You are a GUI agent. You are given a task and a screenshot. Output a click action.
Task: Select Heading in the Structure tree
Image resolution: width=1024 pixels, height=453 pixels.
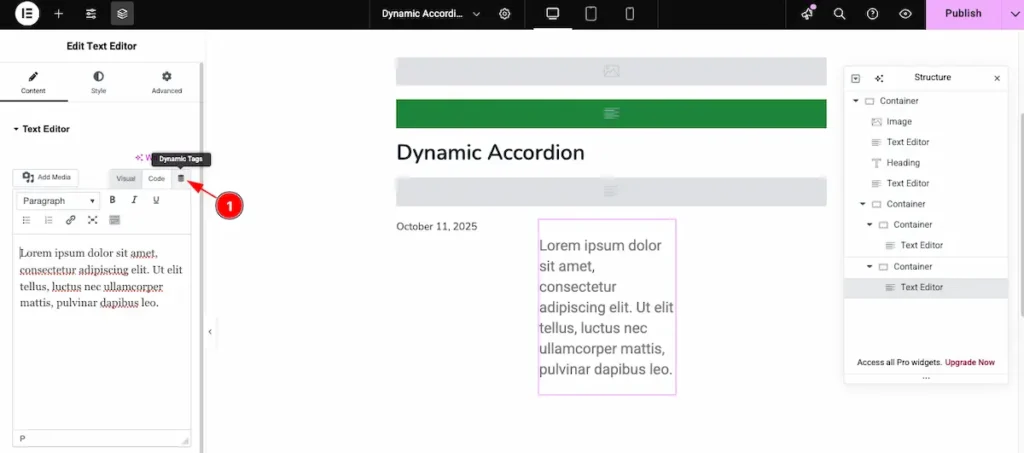(902, 163)
